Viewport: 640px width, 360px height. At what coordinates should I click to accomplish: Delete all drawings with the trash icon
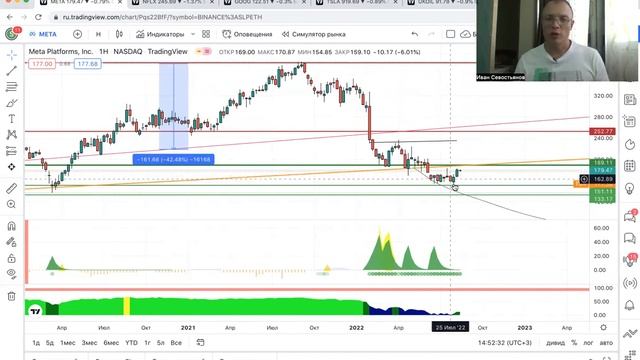click(11, 296)
